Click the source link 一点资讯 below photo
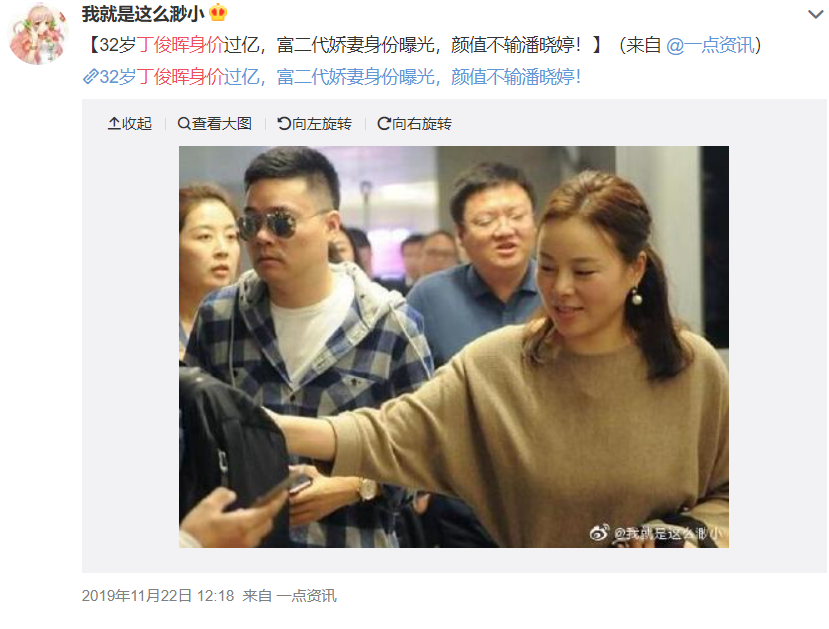This screenshot has width=829, height=629. tap(306, 596)
